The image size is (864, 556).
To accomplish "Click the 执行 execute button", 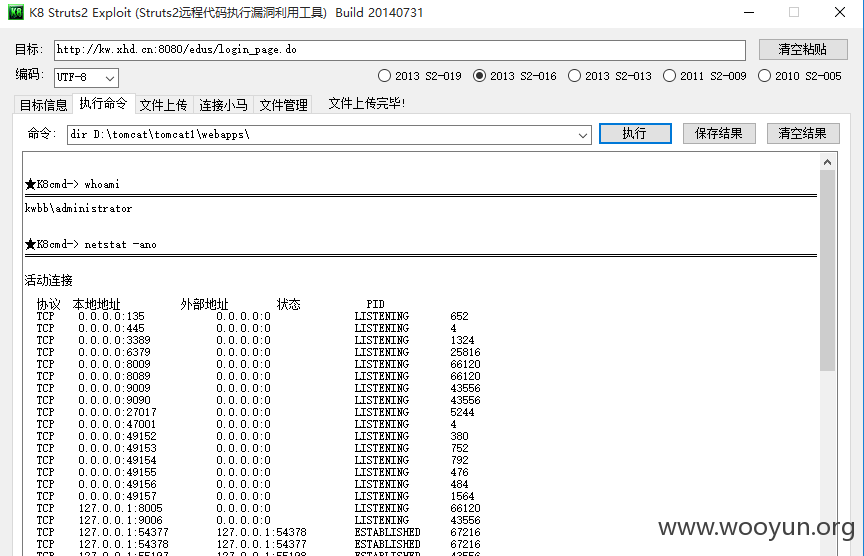I will 635,133.
